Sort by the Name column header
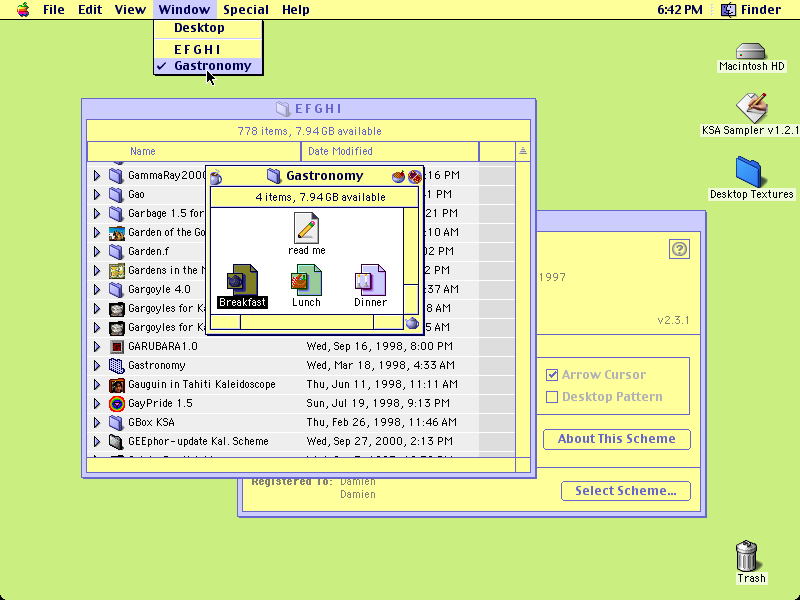This screenshot has width=800, height=600. coord(194,151)
